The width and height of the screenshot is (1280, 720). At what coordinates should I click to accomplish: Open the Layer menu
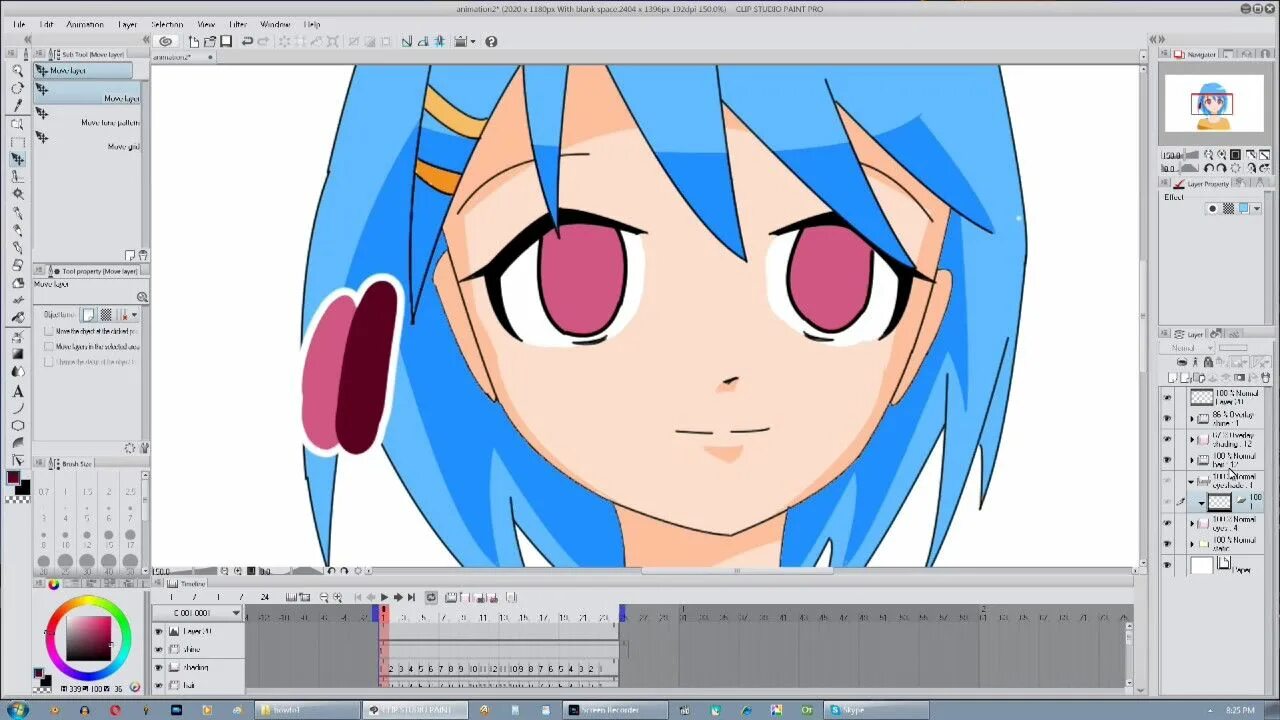coord(127,24)
